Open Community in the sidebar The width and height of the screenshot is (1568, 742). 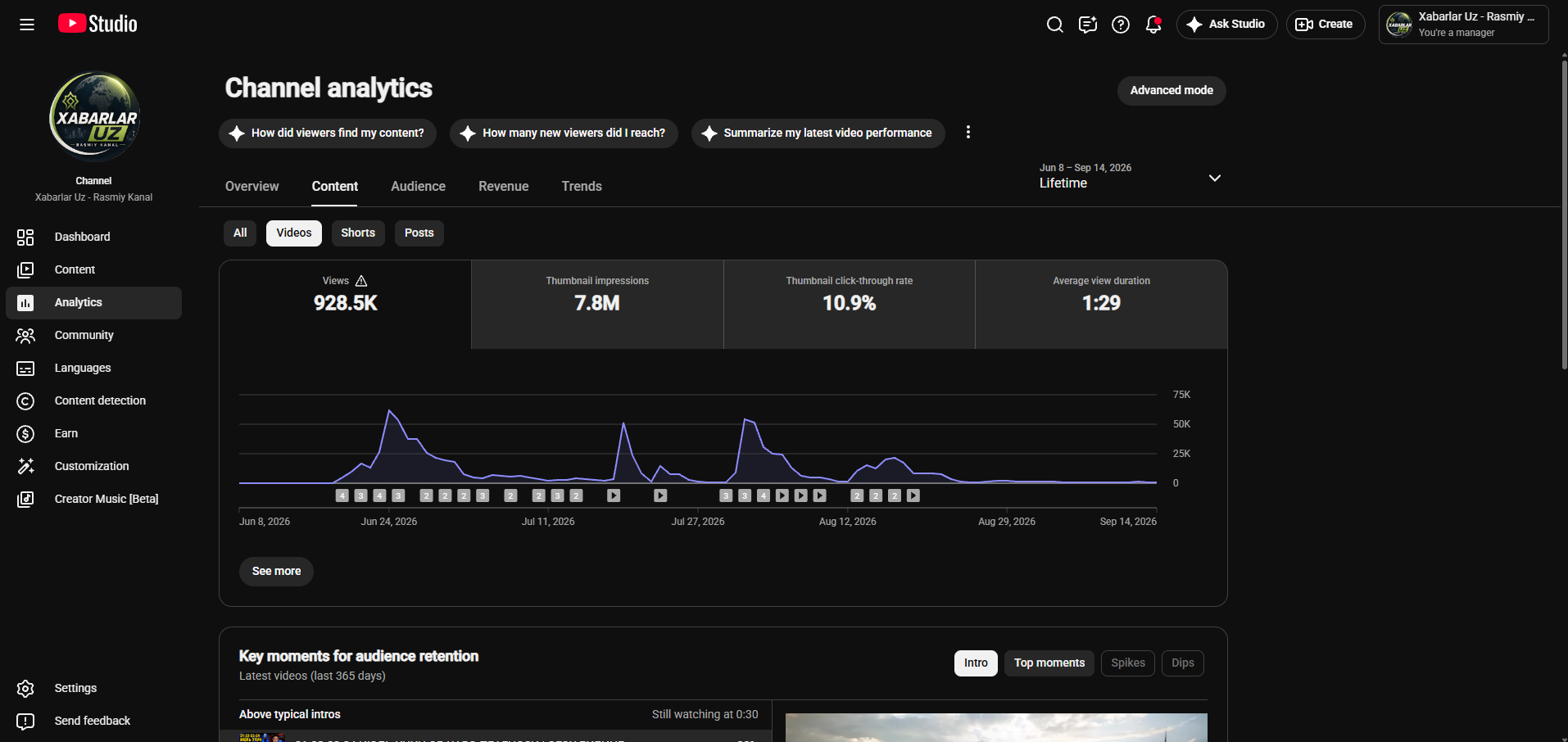tap(93, 335)
